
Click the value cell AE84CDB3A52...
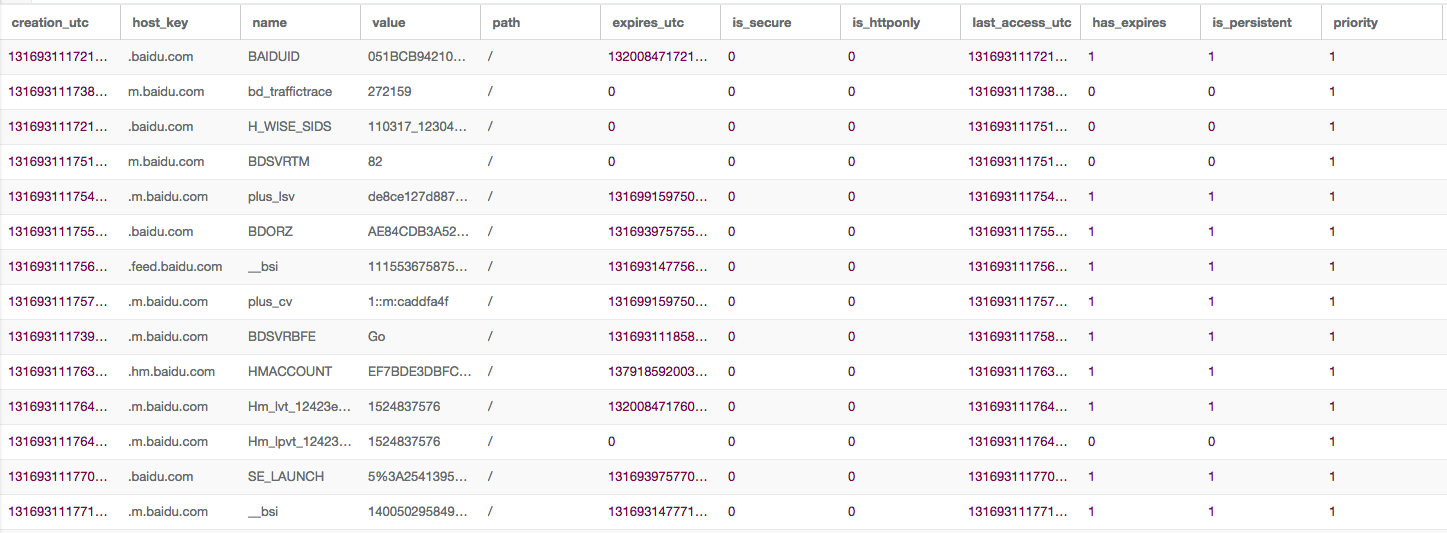[420, 232]
